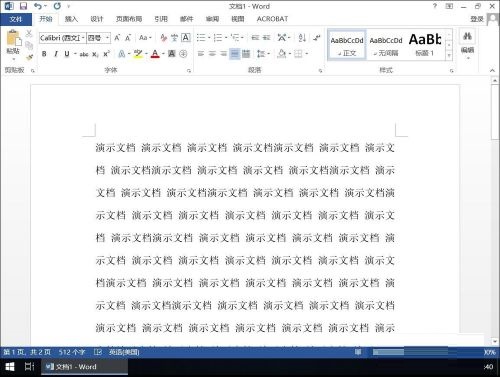Click the character shading icon

coord(172,54)
